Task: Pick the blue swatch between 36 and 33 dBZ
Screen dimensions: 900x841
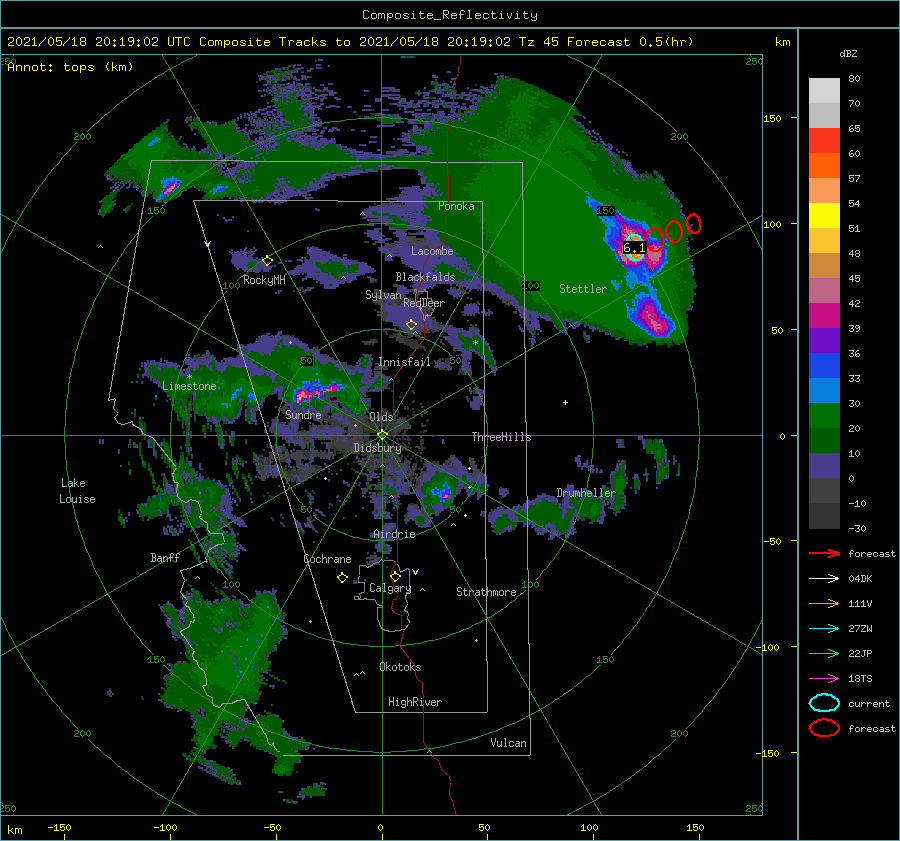Action: tap(824, 366)
